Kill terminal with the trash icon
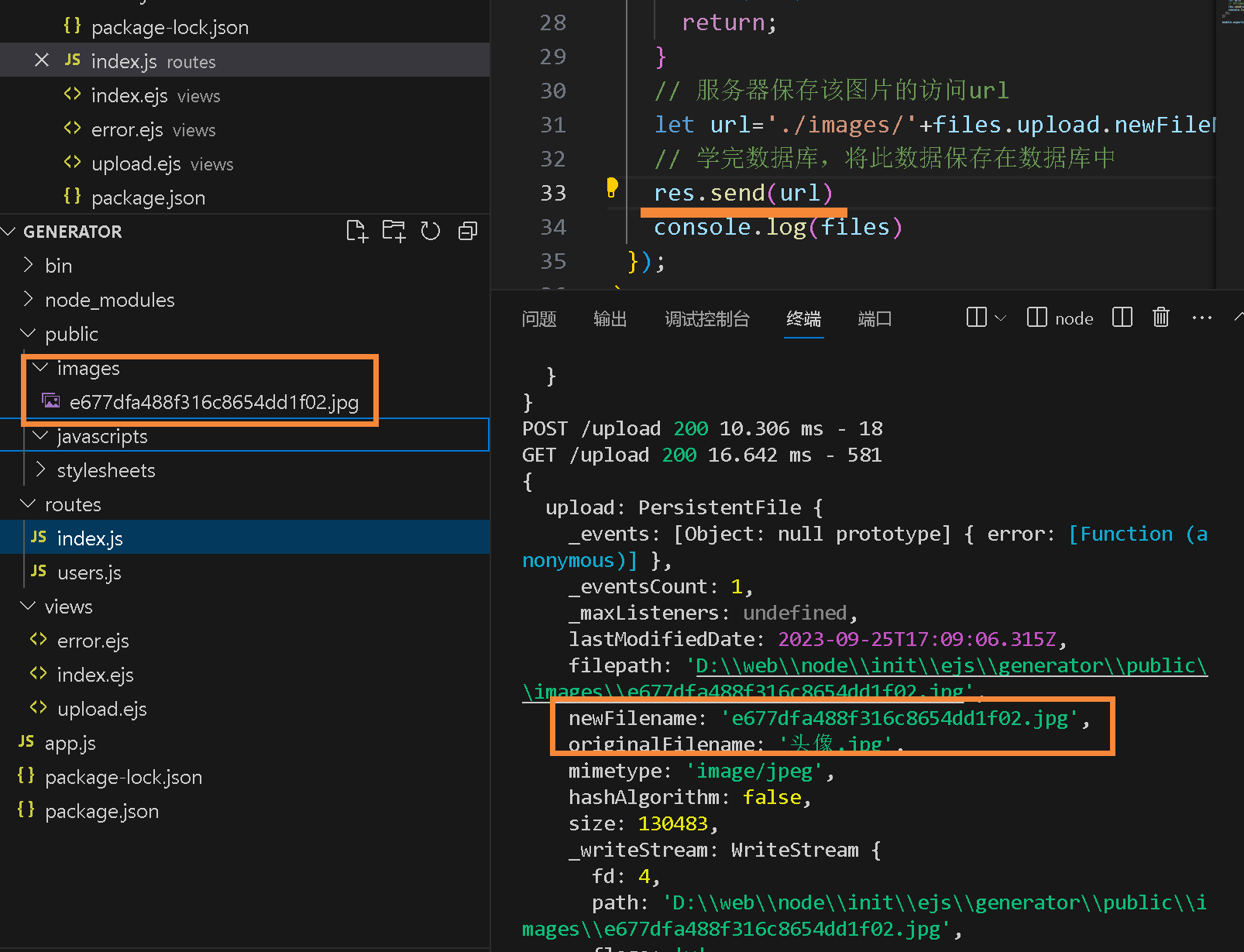1244x952 pixels. pos(1160,318)
